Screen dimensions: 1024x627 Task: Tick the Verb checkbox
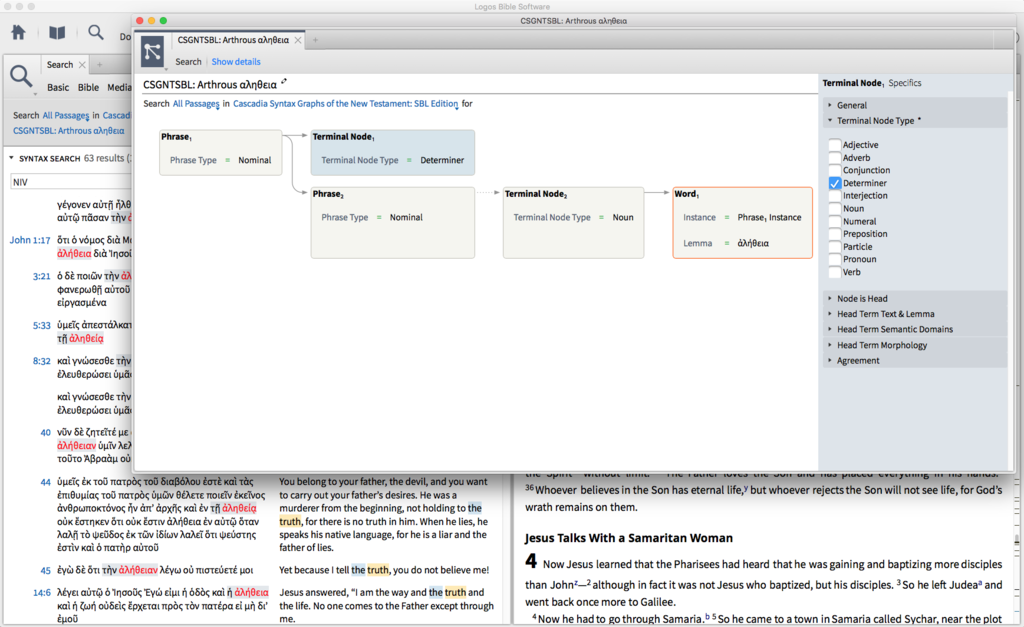click(x=835, y=272)
